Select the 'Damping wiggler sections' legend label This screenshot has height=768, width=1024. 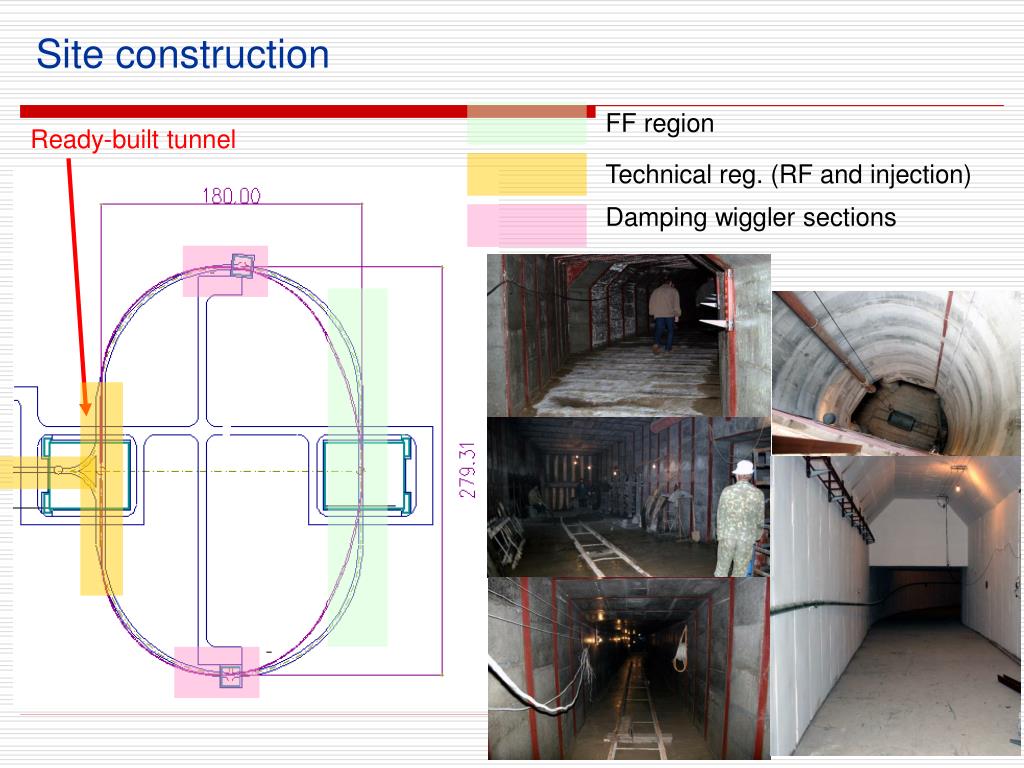click(x=751, y=217)
